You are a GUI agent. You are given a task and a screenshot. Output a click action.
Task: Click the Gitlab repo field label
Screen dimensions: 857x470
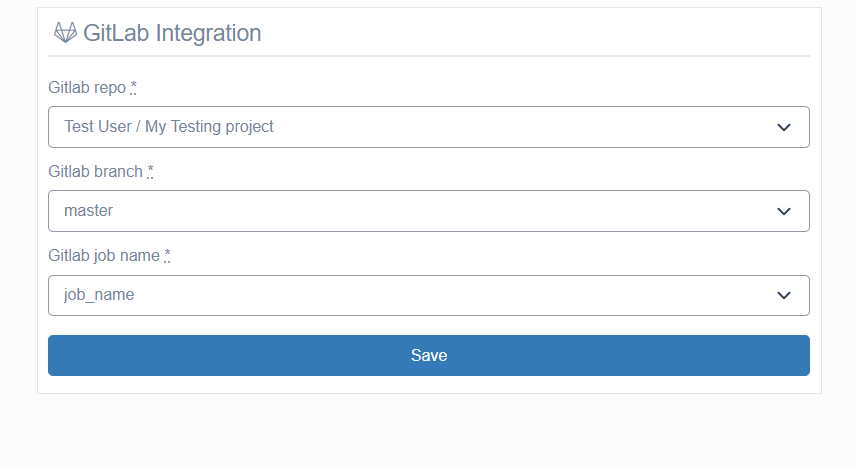pyautogui.click(x=87, y=87)
